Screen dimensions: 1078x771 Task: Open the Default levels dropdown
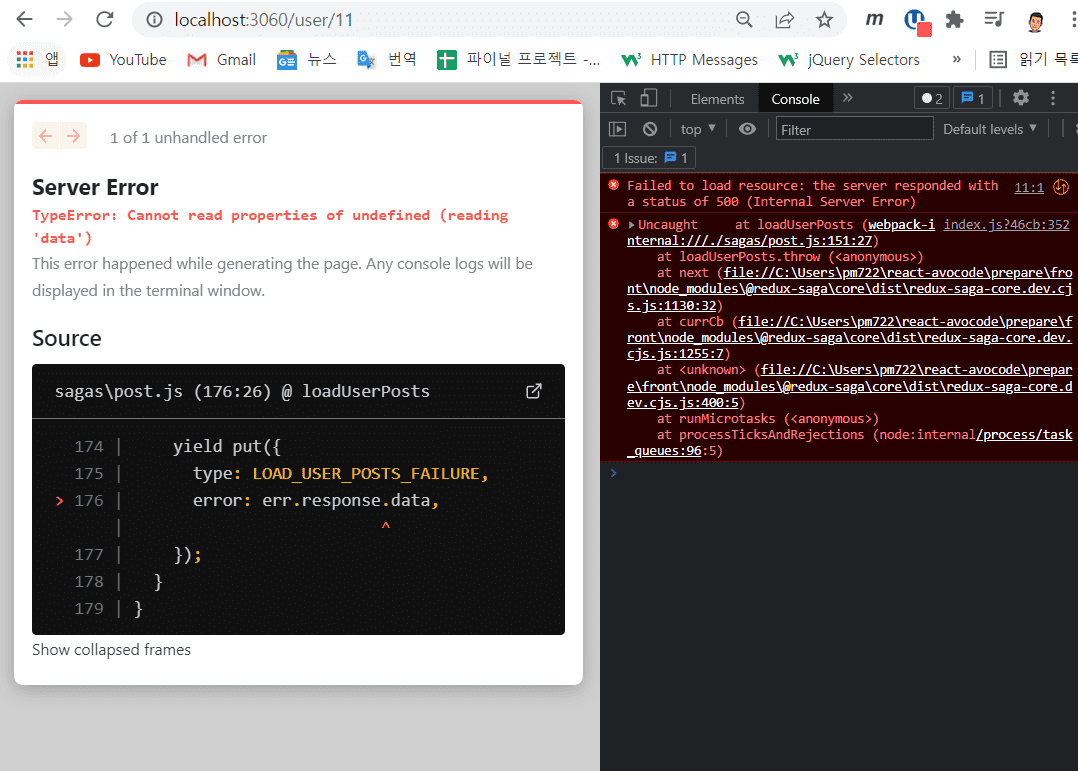(989, 129)
